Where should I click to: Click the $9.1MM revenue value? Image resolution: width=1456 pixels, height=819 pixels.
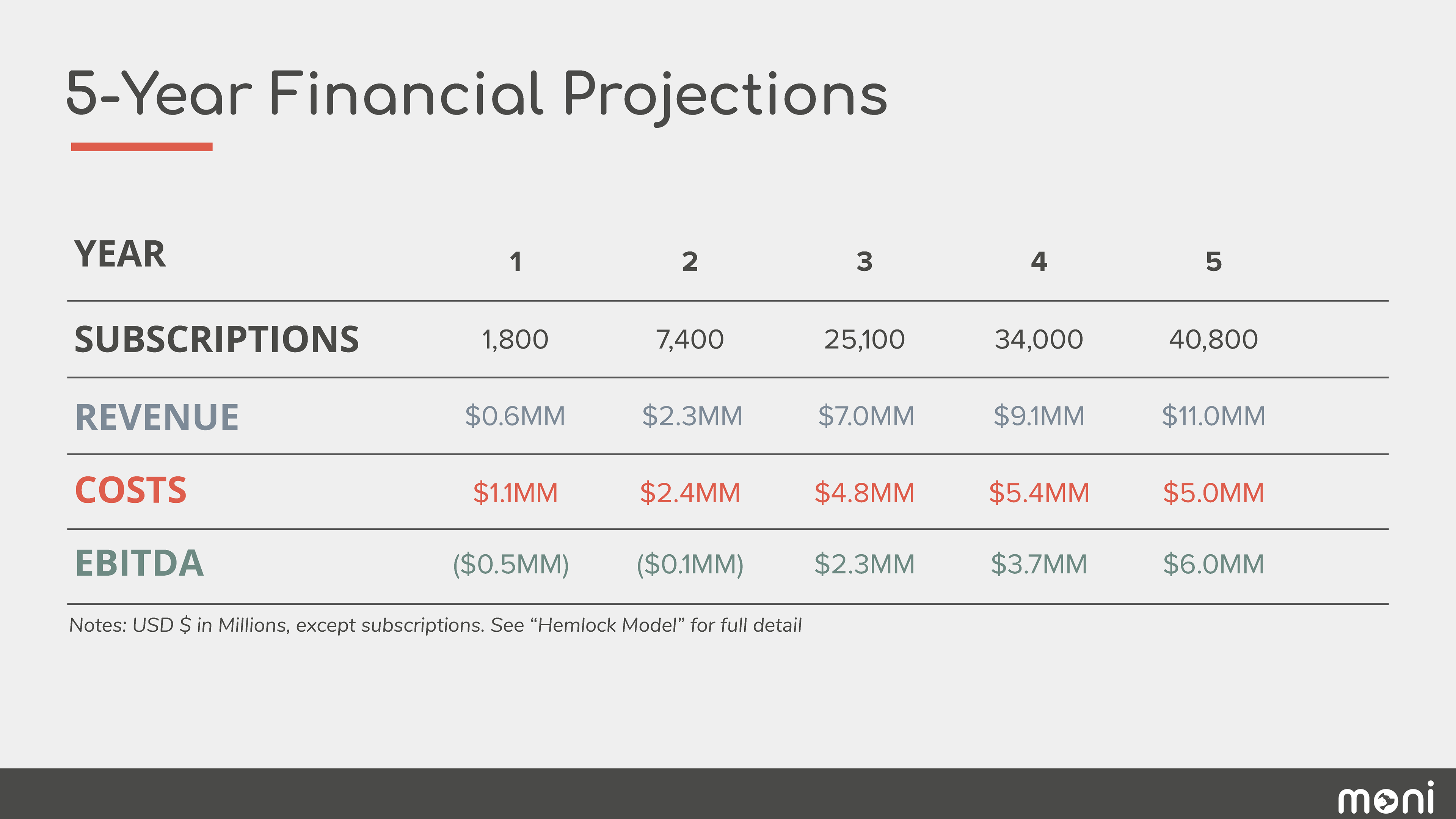click(x=1039, y=416)
